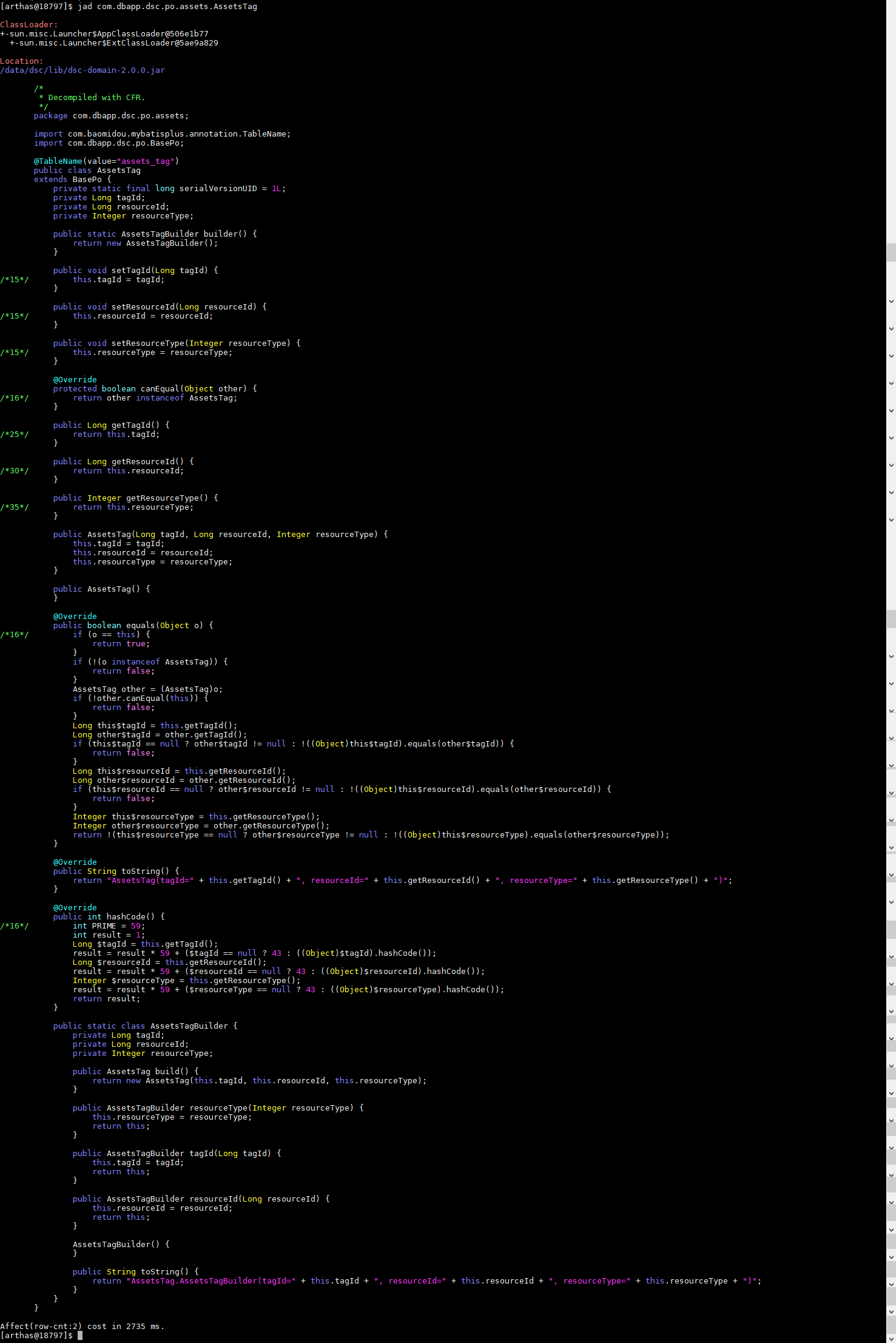The width and height of the screenshot is (896, 1343).
Task: Click the builder 'resourceId(Long resourceId)' method signature
Action: [x=201, y=1199]
